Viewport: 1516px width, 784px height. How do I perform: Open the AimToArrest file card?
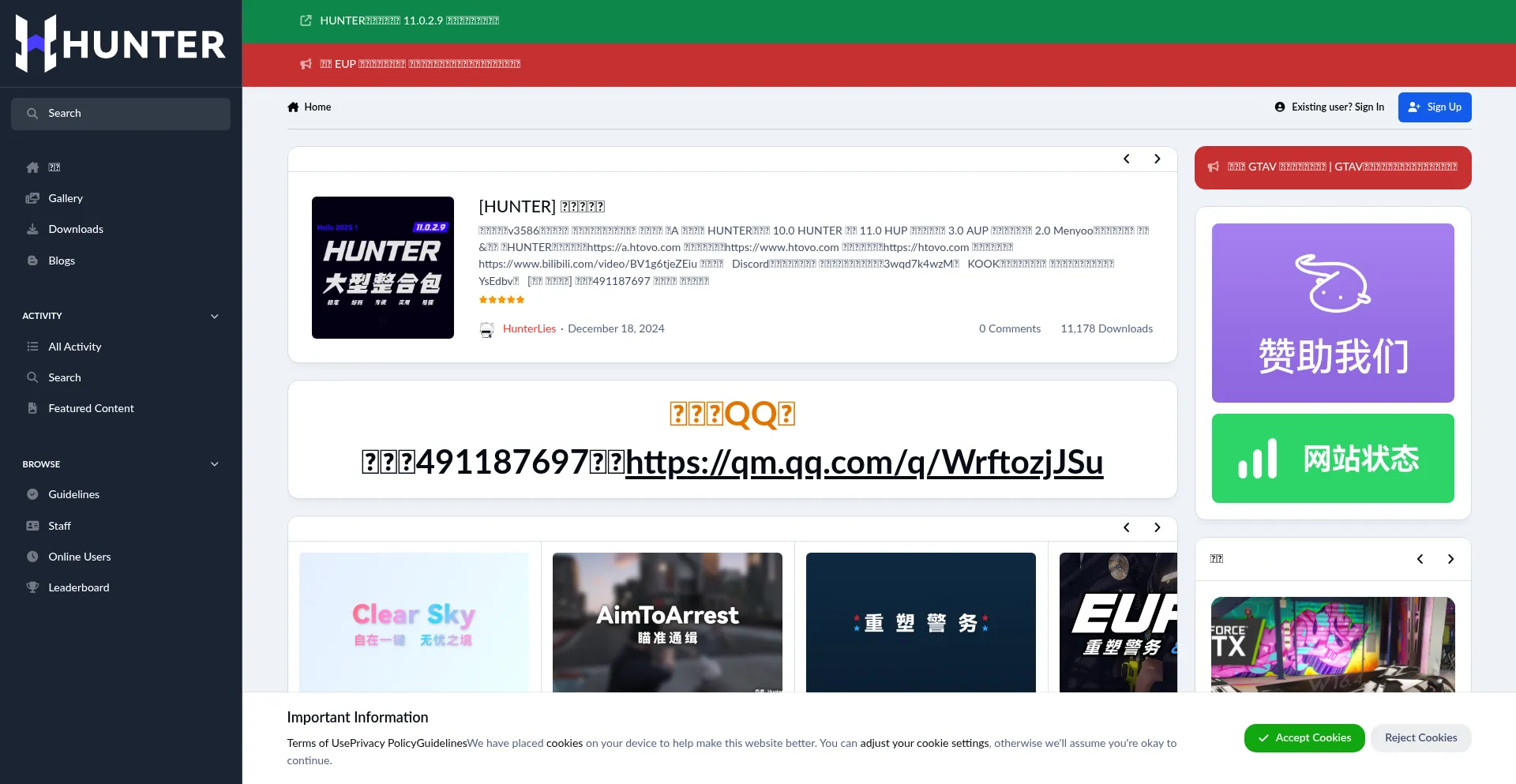pos(667,623)
